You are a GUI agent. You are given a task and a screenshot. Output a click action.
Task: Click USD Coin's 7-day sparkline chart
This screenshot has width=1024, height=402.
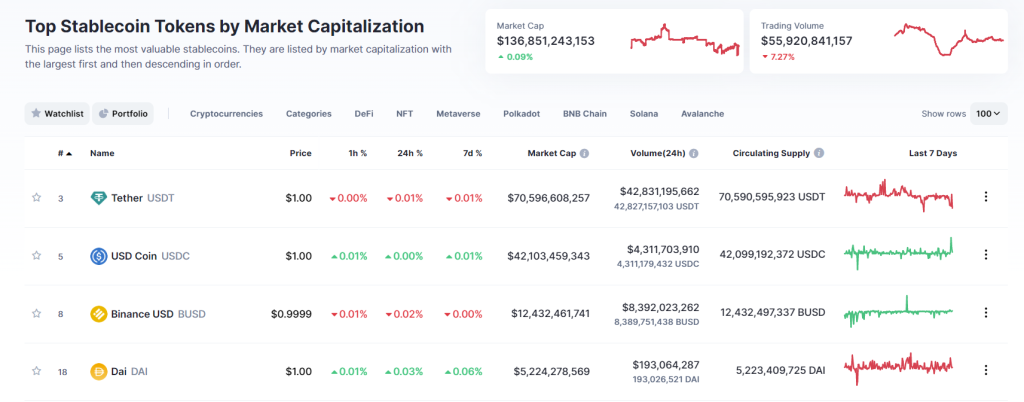pyautogui.click(x=898, y=253)
